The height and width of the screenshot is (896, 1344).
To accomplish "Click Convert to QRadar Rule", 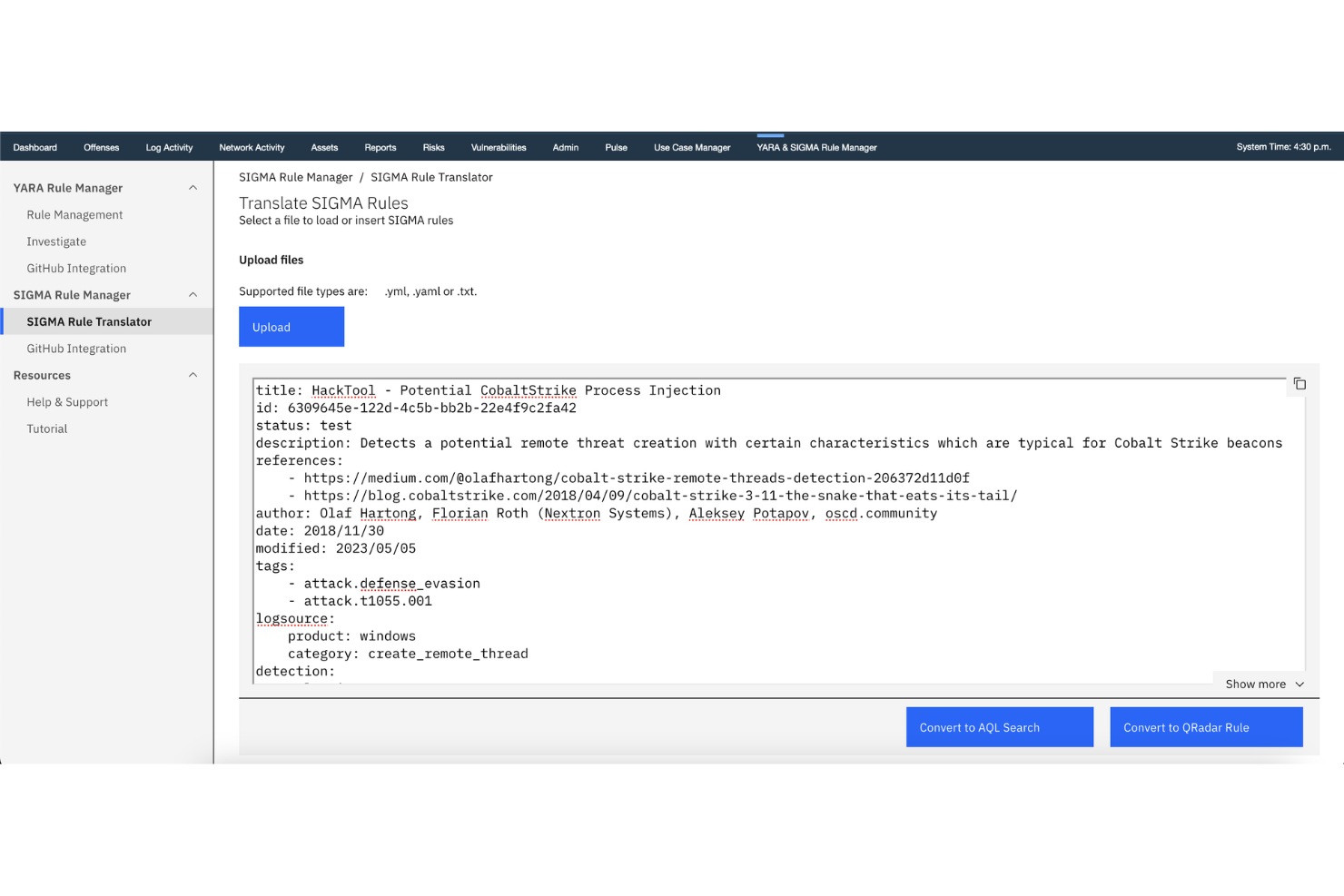I will click(x=1206, y=726).
